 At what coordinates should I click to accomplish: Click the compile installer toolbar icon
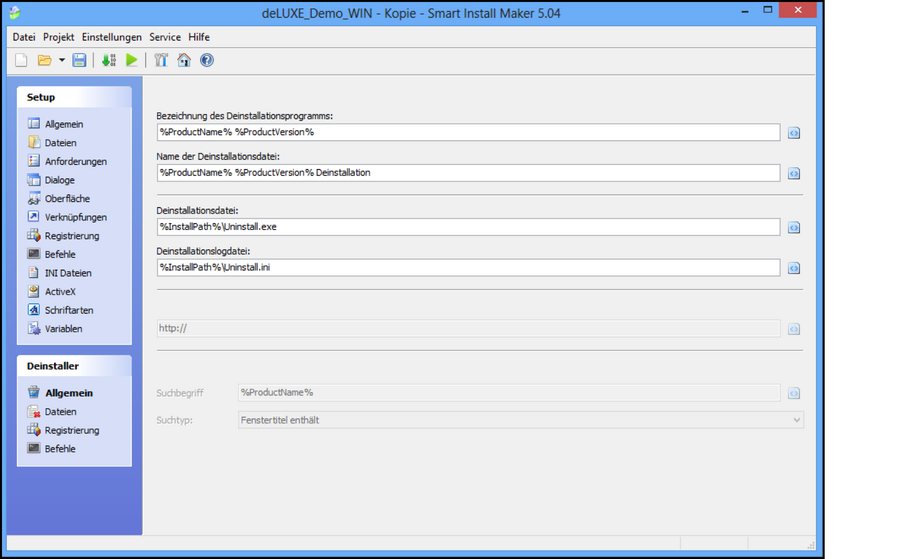click(x=109, y=60)
